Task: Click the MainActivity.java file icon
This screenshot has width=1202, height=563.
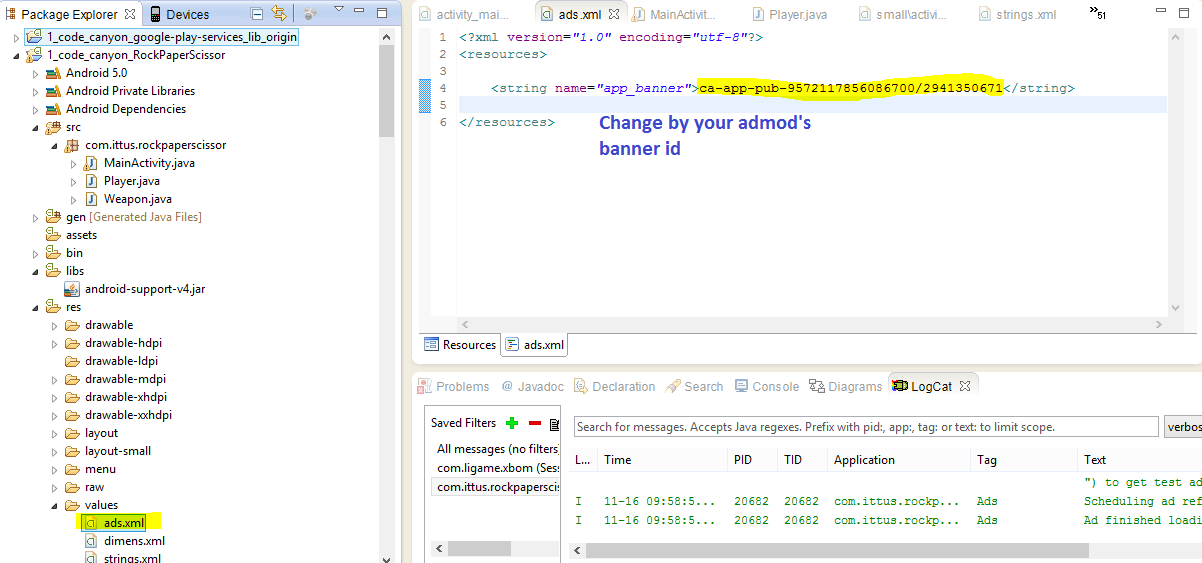Action: [91, 163]
